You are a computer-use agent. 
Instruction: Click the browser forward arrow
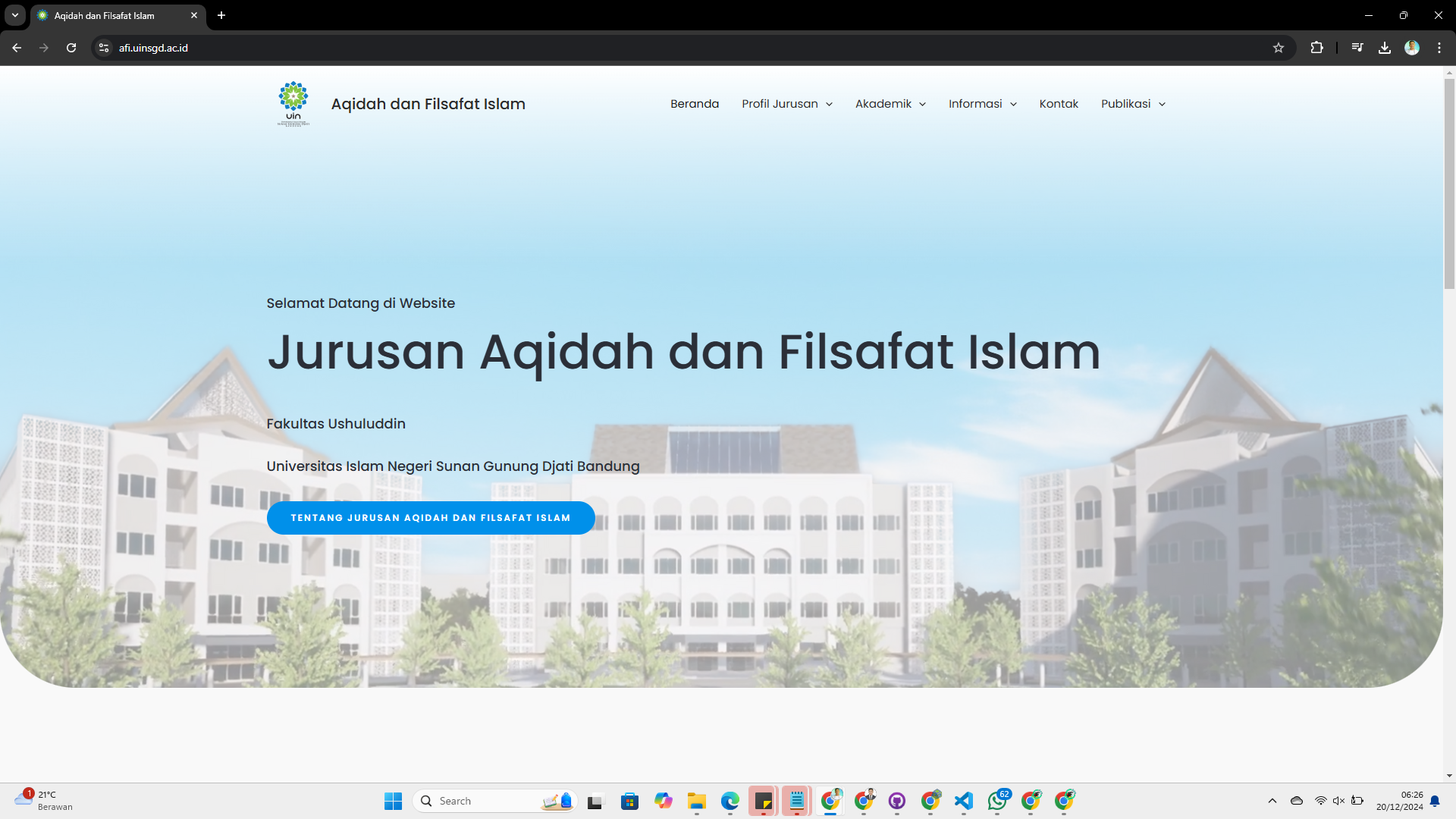pyautogui.click(x=44, y=48)
